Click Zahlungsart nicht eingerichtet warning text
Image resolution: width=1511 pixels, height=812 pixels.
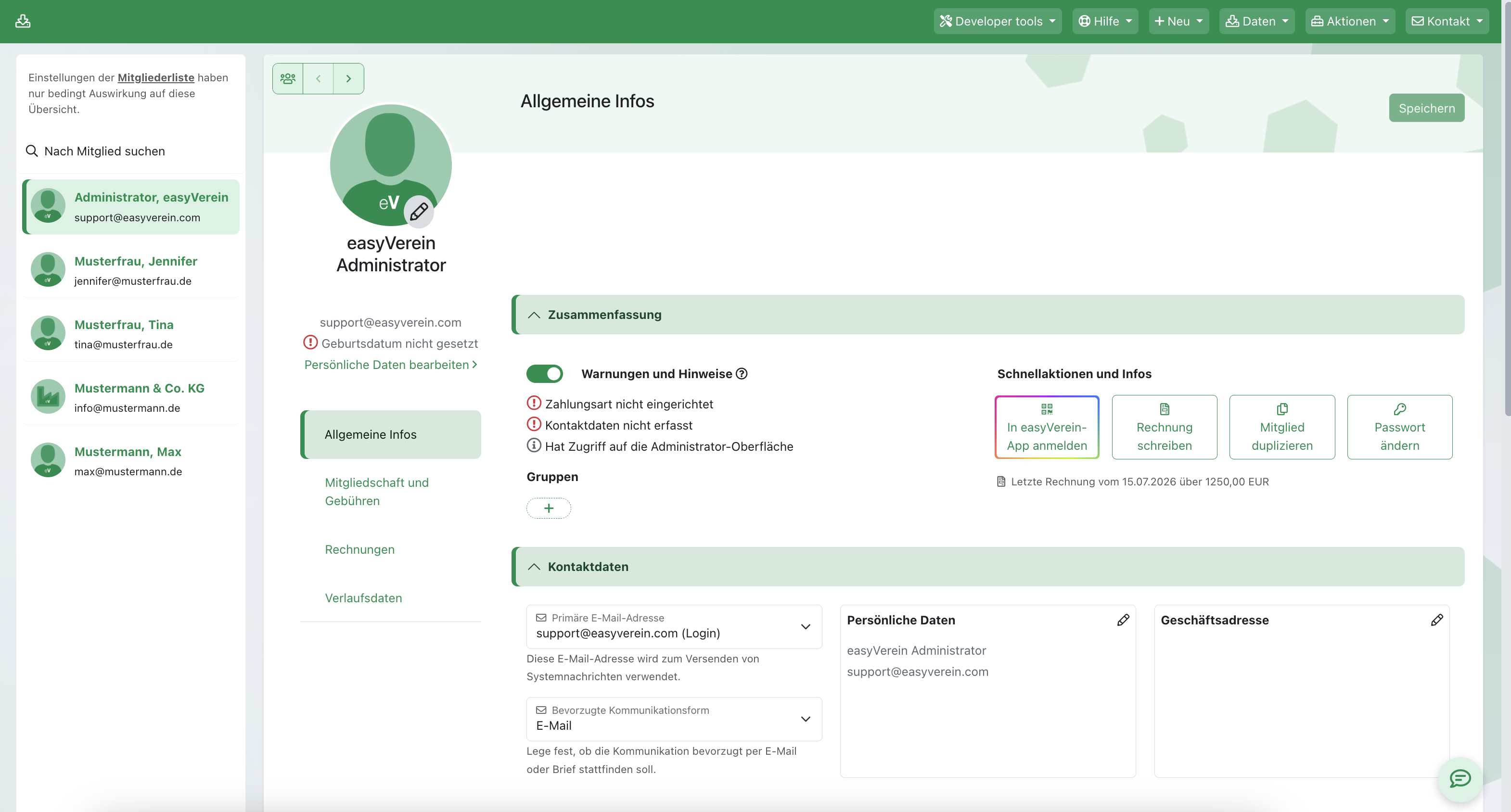click(629, 404)
